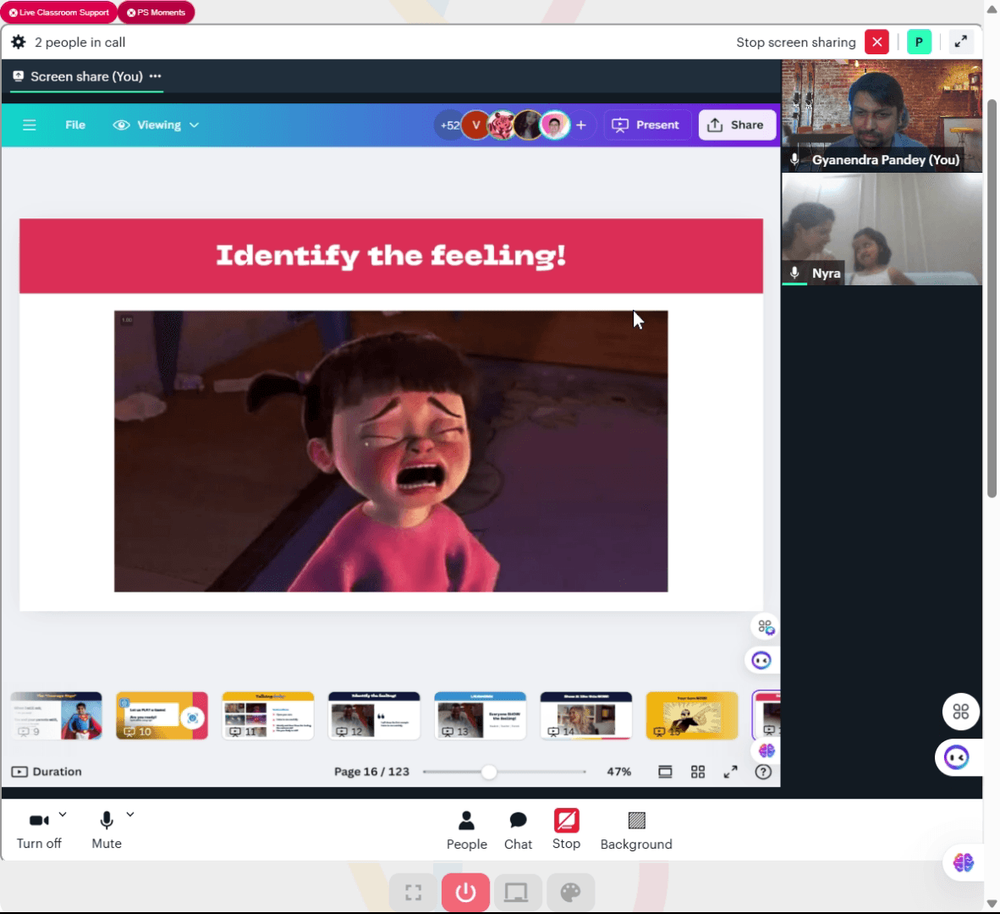
Task: Click the right-side apps grid icon
Action: coord(960,711)
